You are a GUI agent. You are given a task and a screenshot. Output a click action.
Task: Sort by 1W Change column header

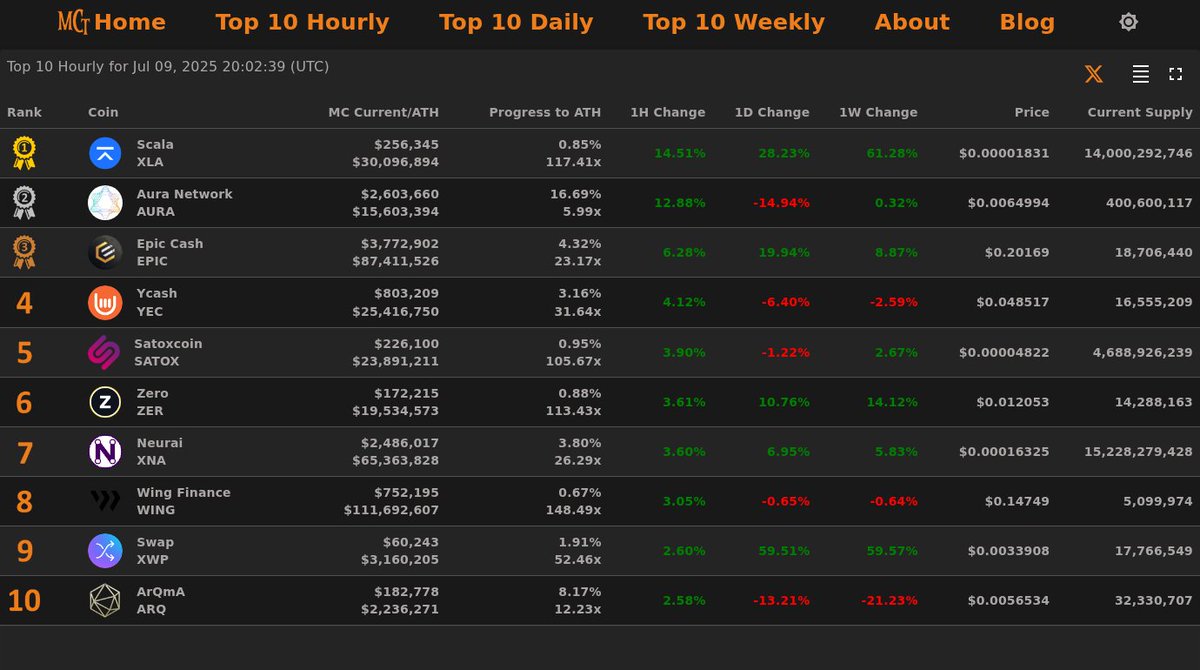(878, 113)
